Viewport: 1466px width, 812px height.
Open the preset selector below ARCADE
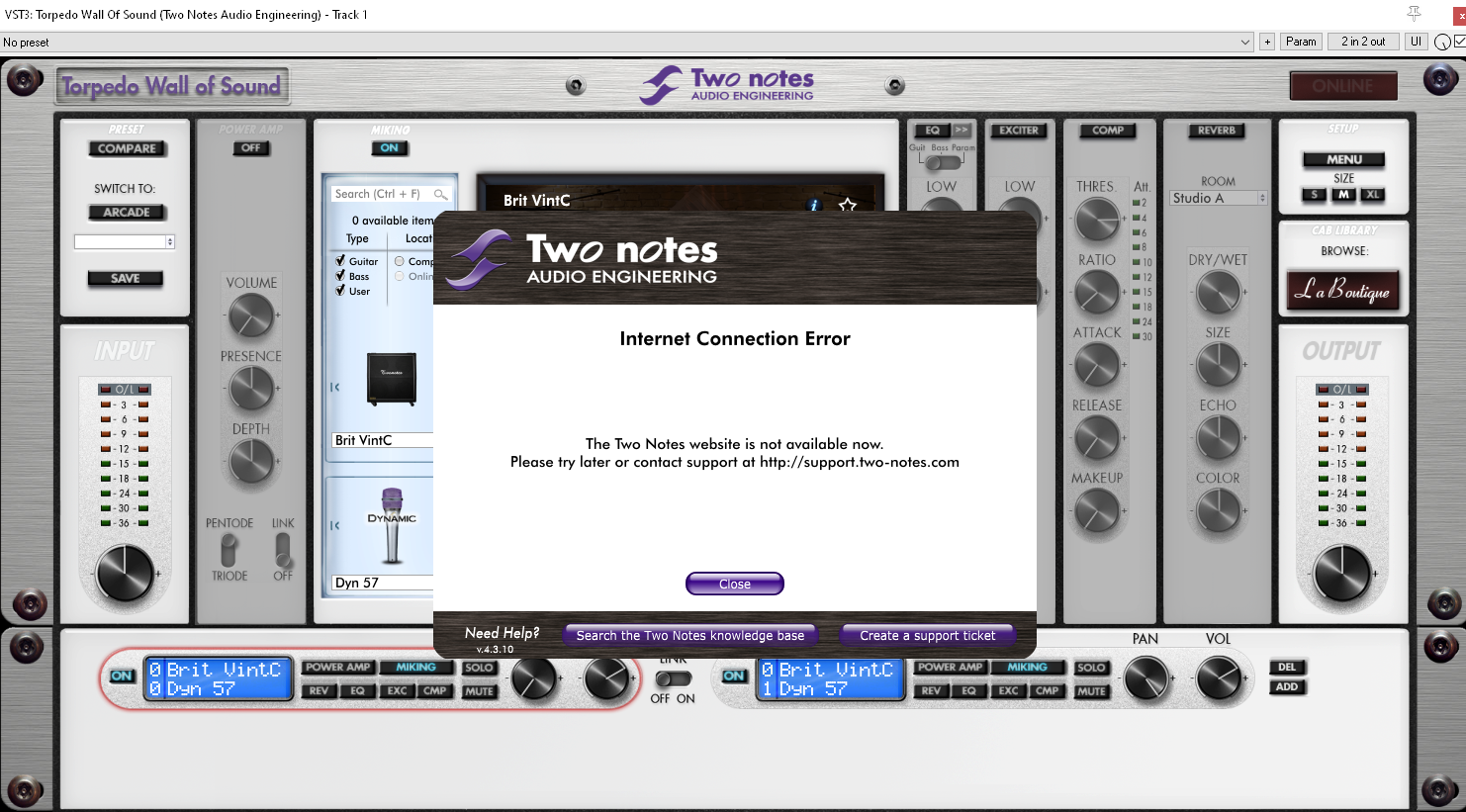125,241
